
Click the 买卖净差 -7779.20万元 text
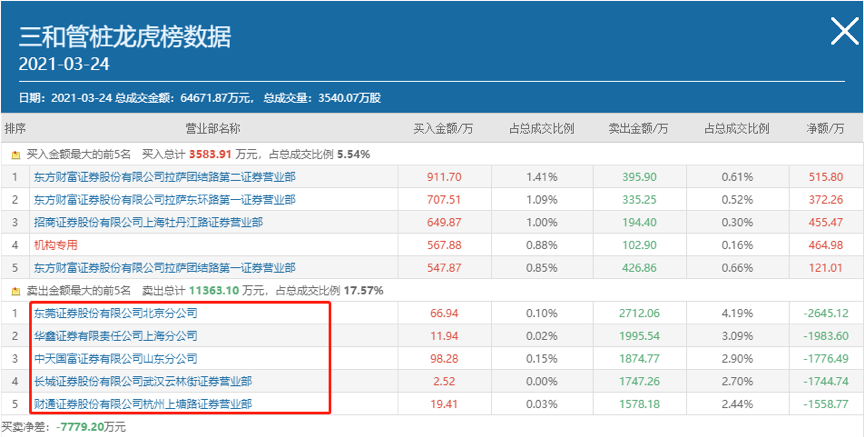[63, 427]
